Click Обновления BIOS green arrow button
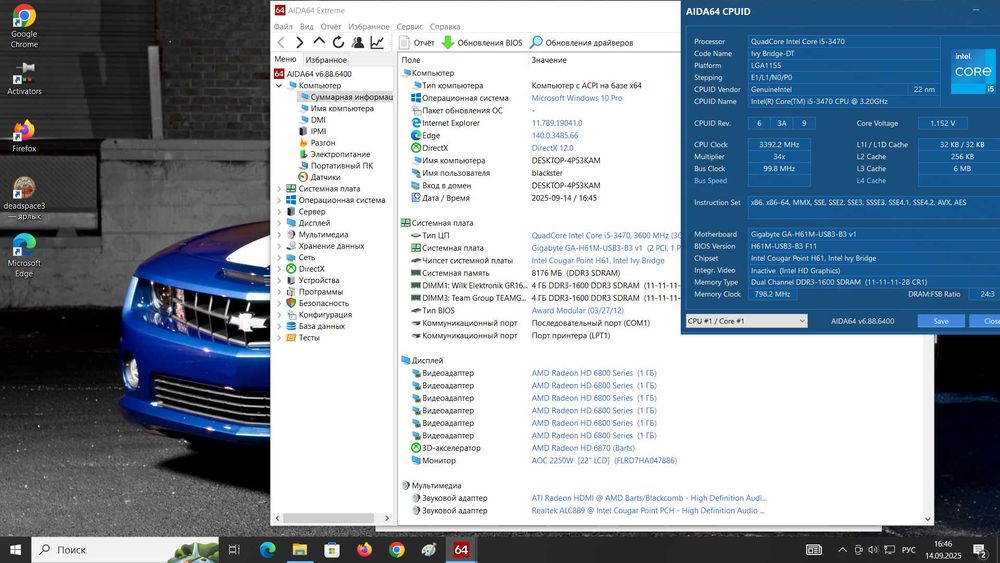The height and width of the screenshot is (563, 1000). click(482, 43)
